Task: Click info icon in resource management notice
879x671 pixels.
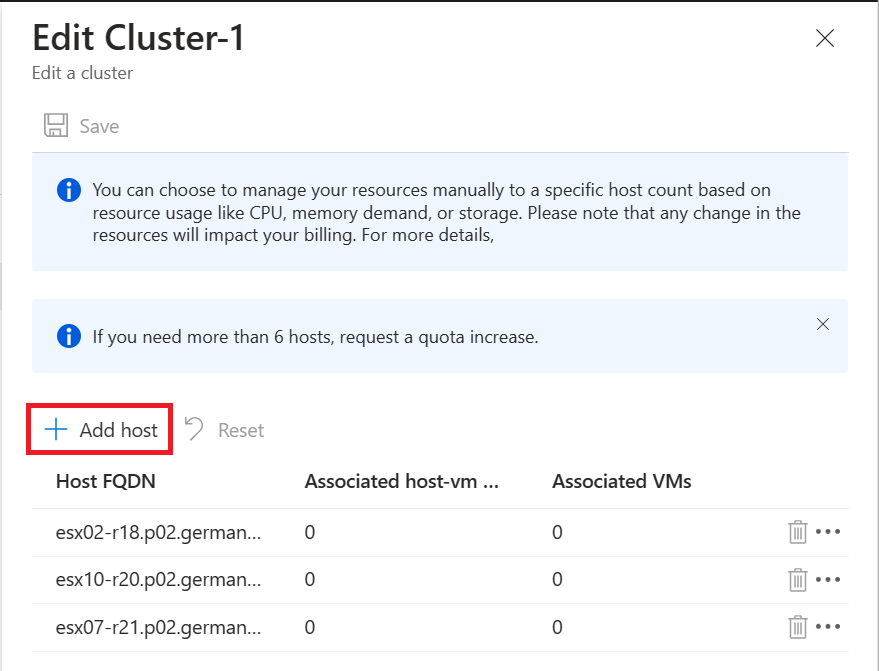Action: [69, 190]
